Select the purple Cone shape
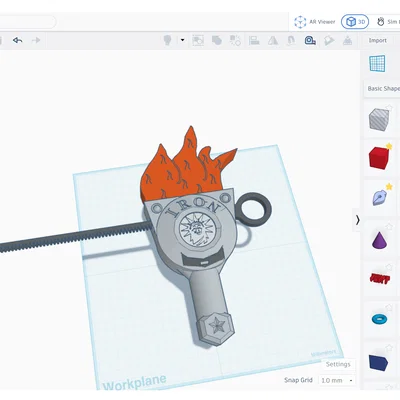Viewport: 400px width, 400px height. coord(379,240)
